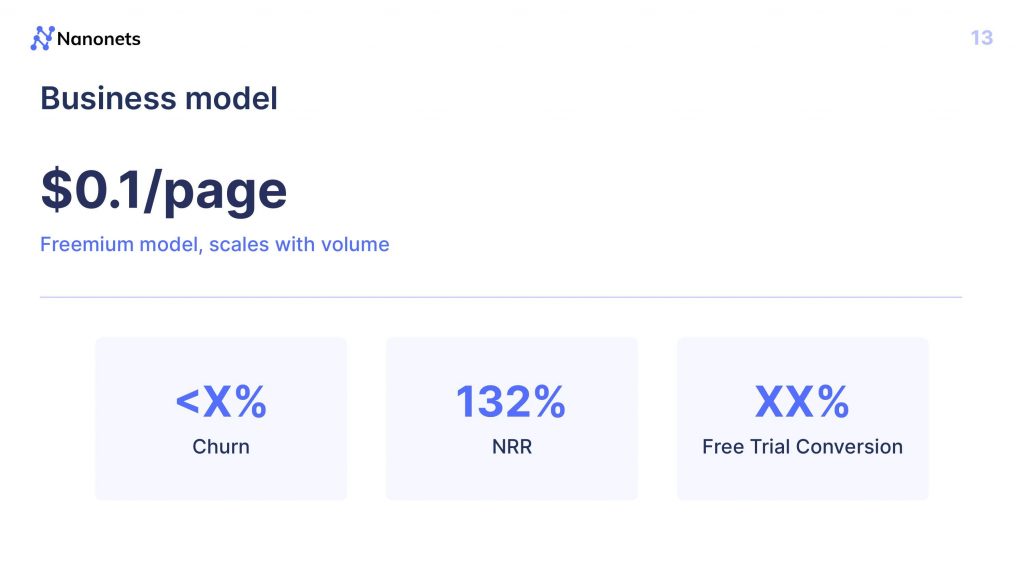Viewport: 1024px width, 576px height.
Task: Select the Free Trial Conversion label
Action: (802, 447)
